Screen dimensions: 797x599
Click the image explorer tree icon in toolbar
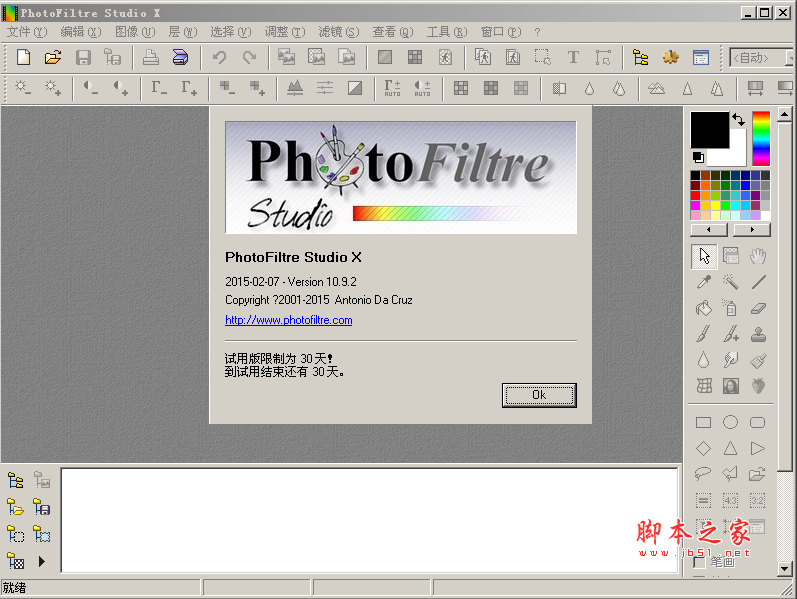tap(640, 57)
